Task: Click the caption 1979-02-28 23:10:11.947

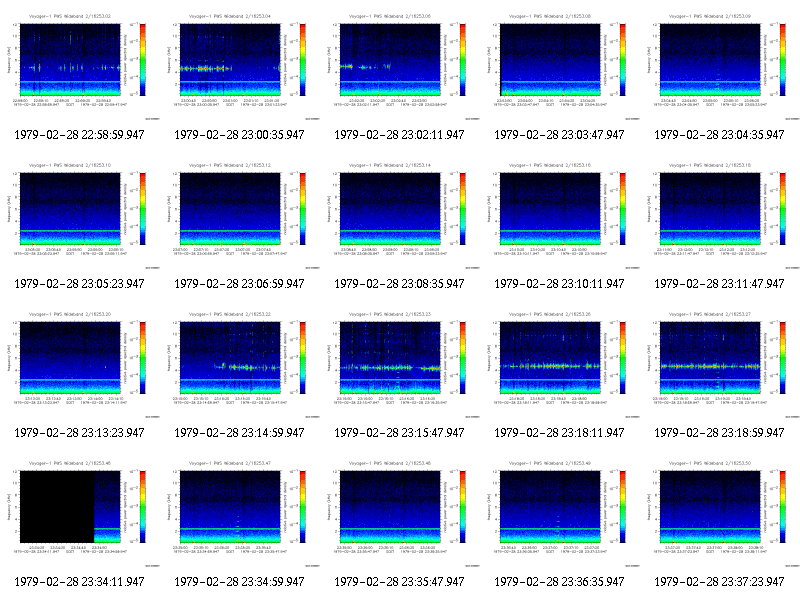Action: click(559, 284)
